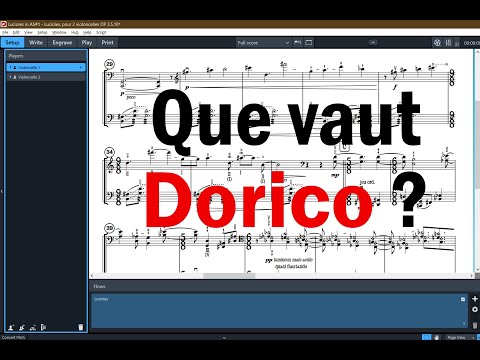Viewport: 480px width, 360px height.
Task: Switch to Setup mode tab
Action: coord(12,43)
